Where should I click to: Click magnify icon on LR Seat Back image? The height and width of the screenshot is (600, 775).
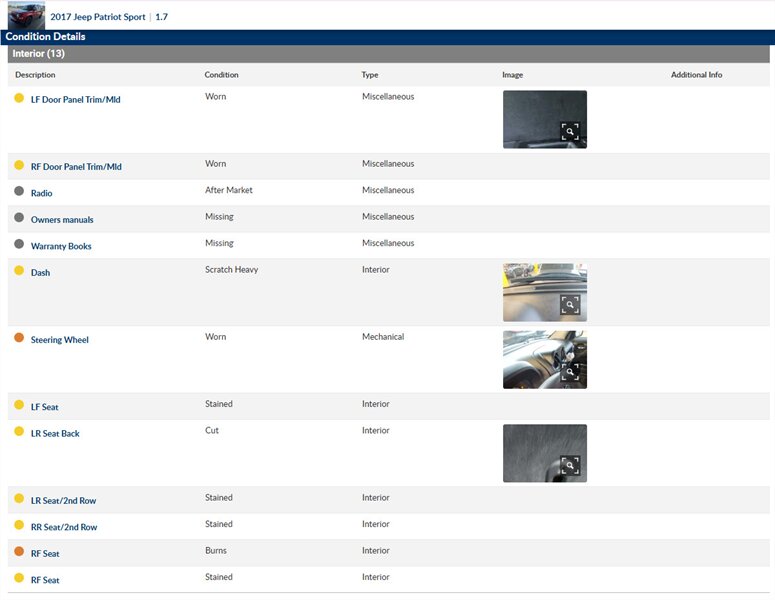(x=569, y=465)
